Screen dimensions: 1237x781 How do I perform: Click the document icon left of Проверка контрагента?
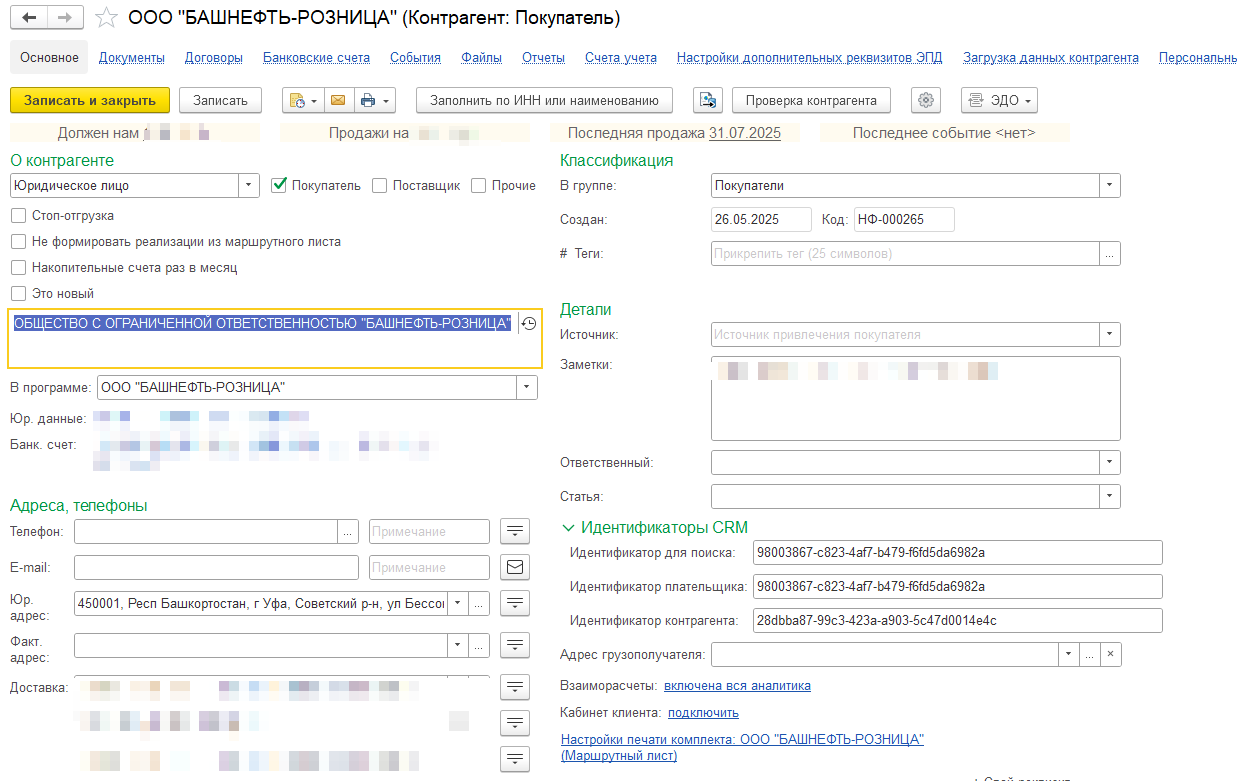[708, 100]
